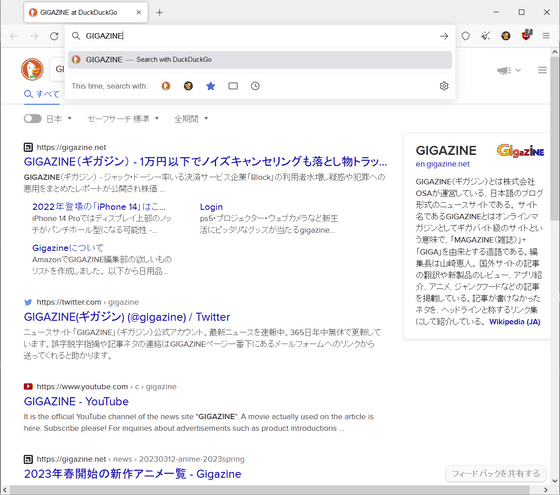This screenshot has height=495, width=560.
Task: Open the セーフサーチ 標準 dropdown
Action: coord(123,119)
